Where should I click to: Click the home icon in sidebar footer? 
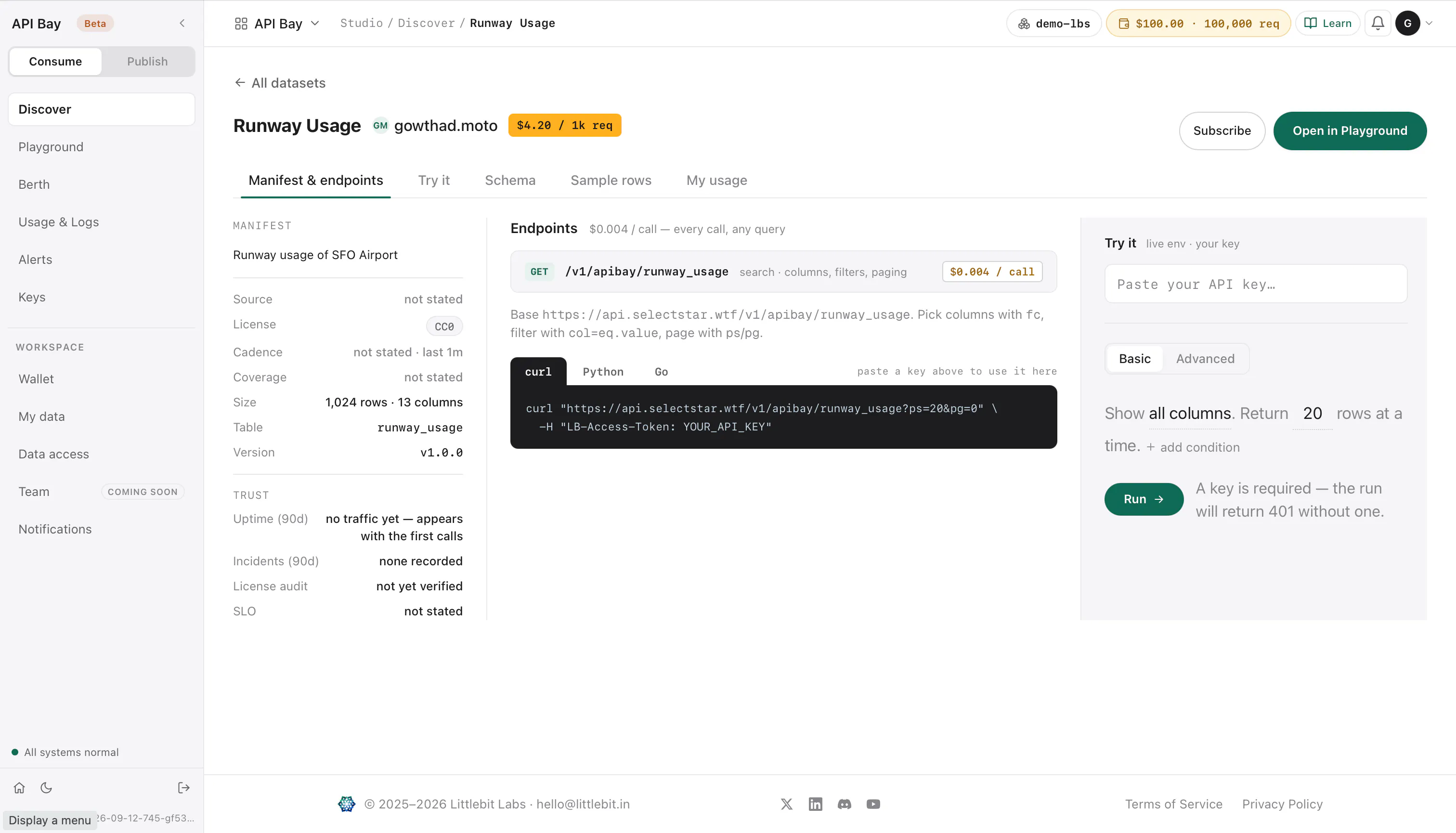19,788
